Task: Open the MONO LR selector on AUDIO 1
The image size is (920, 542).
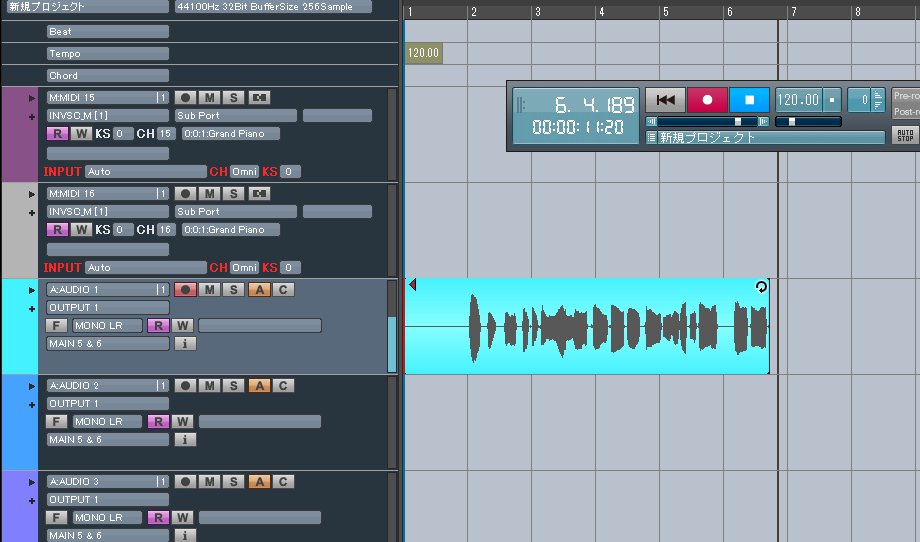Action: 107,326
